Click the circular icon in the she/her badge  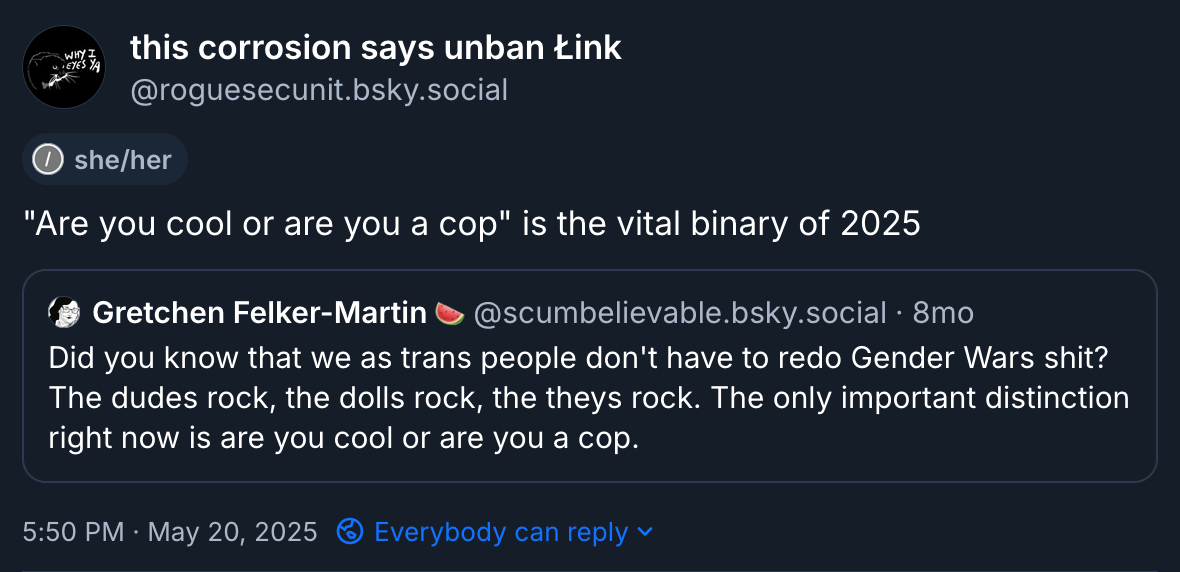coord(48,159)
